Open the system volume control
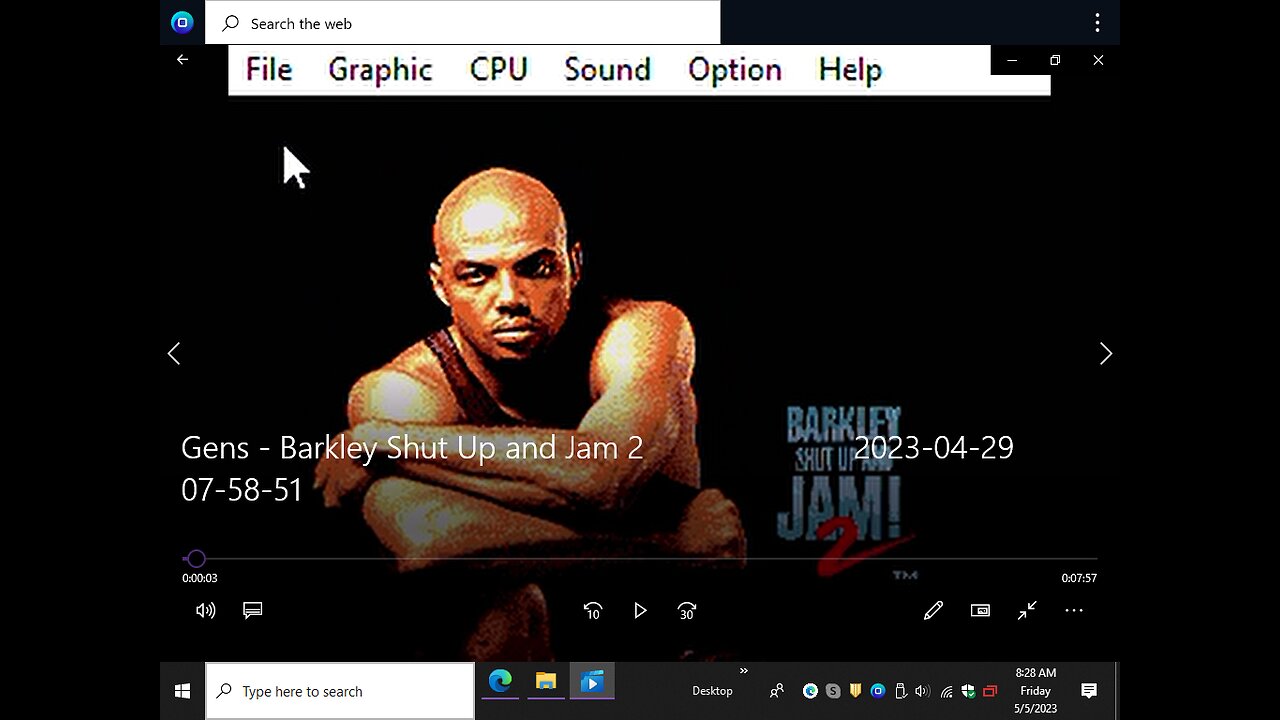 (x=923, y=691)
